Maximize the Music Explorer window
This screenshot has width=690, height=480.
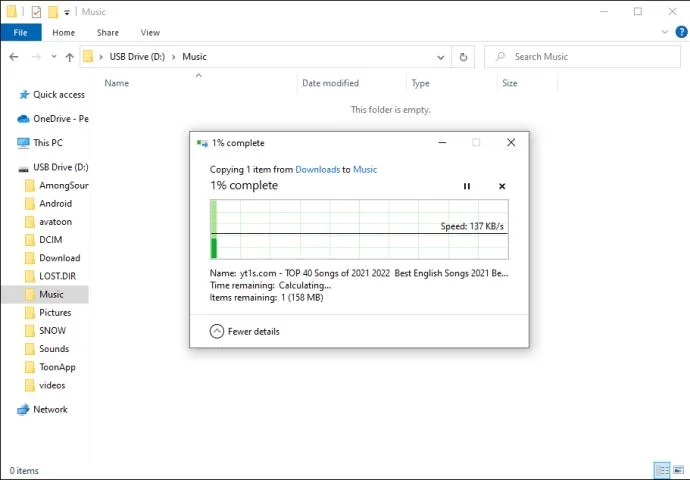638,12
